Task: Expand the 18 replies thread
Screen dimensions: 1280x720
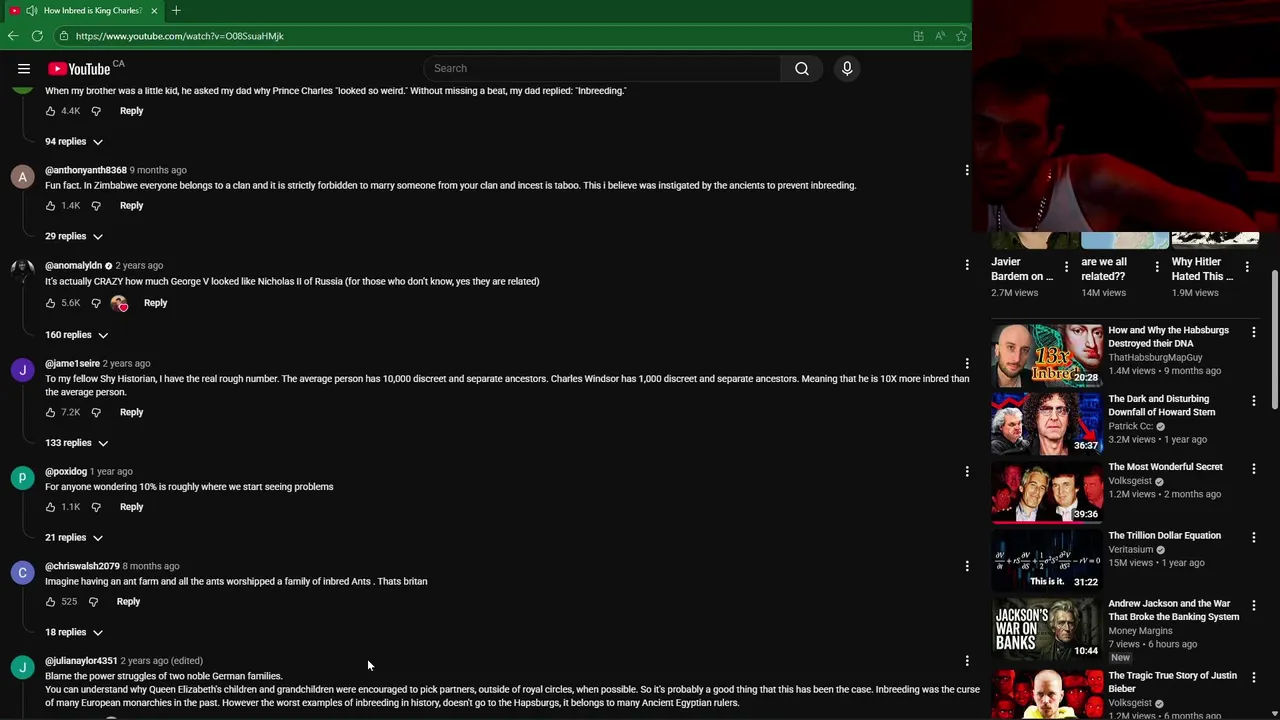Action: pos(74,632)
